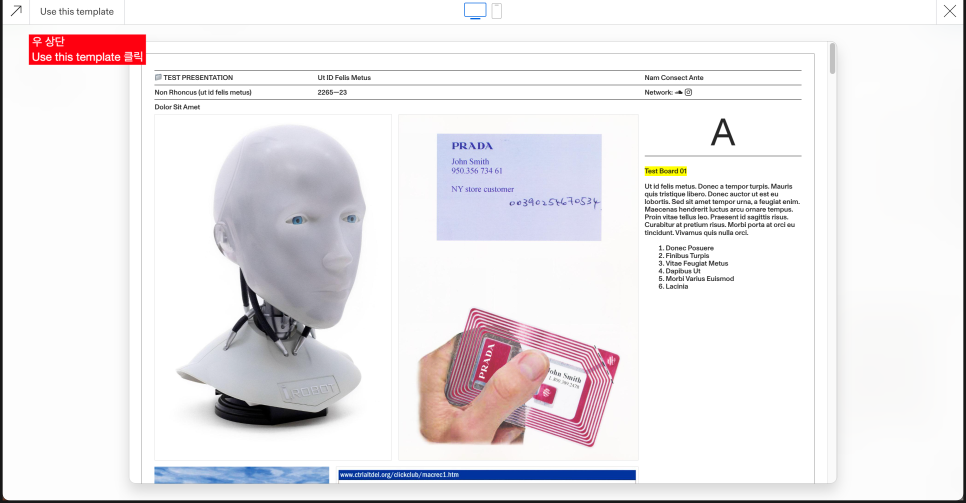966x503 pixels.
Task: Click the 2265—23 text
Action: pos(332,92)
